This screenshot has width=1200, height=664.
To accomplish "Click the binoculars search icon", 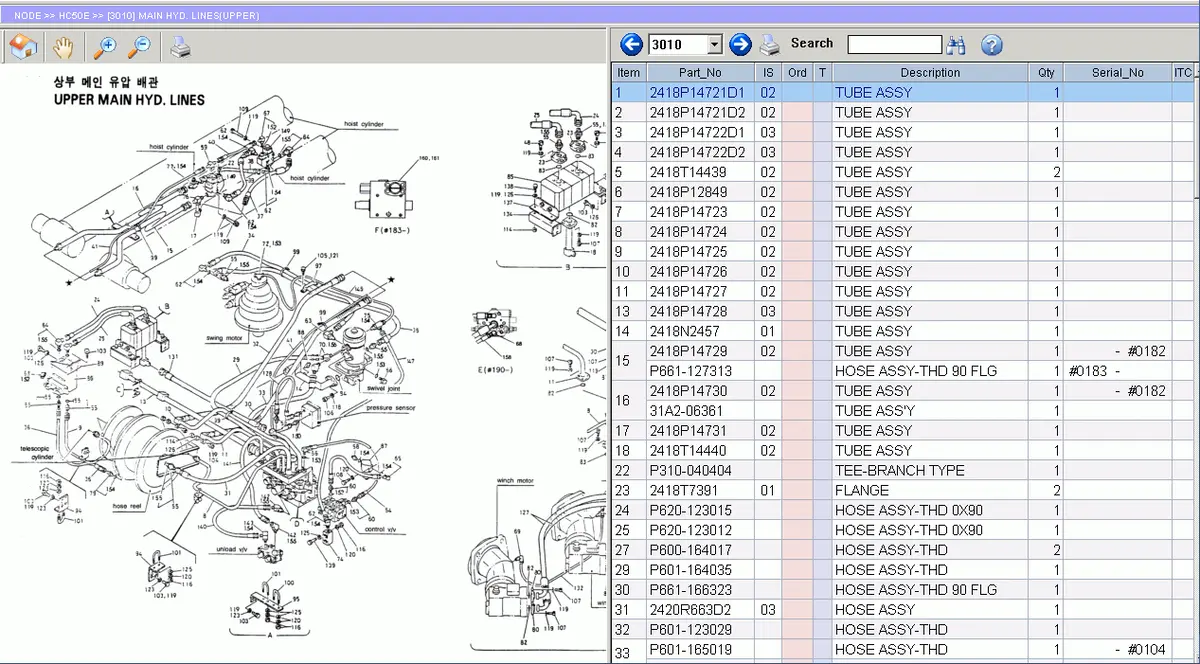I will pos(957,44).
